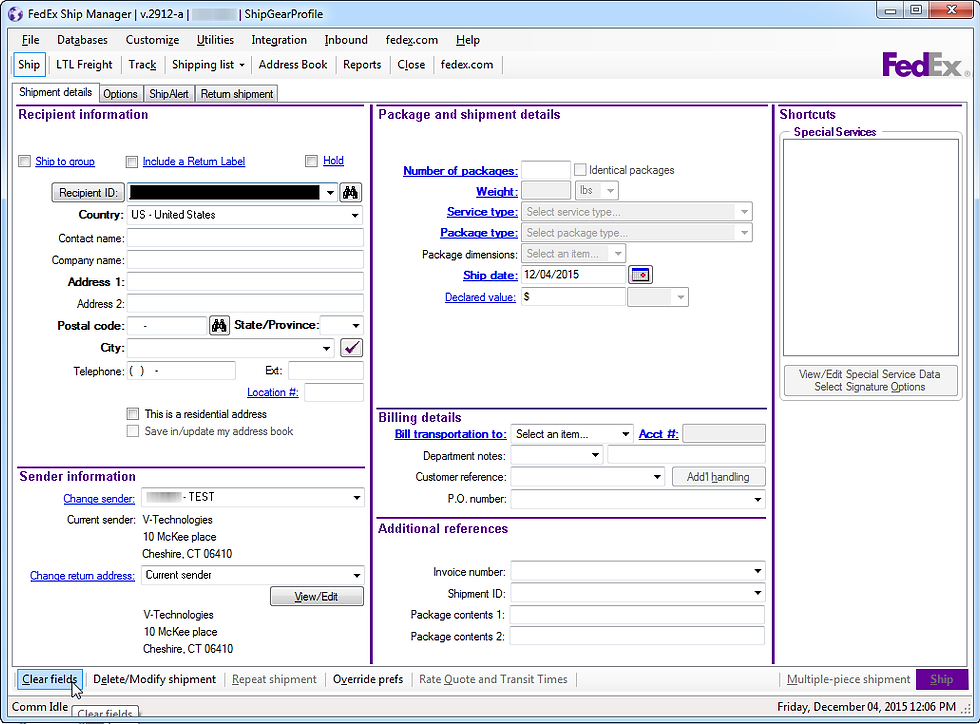Open the Databases menu
The image size is (980, 724).
[x=82, y=40]
